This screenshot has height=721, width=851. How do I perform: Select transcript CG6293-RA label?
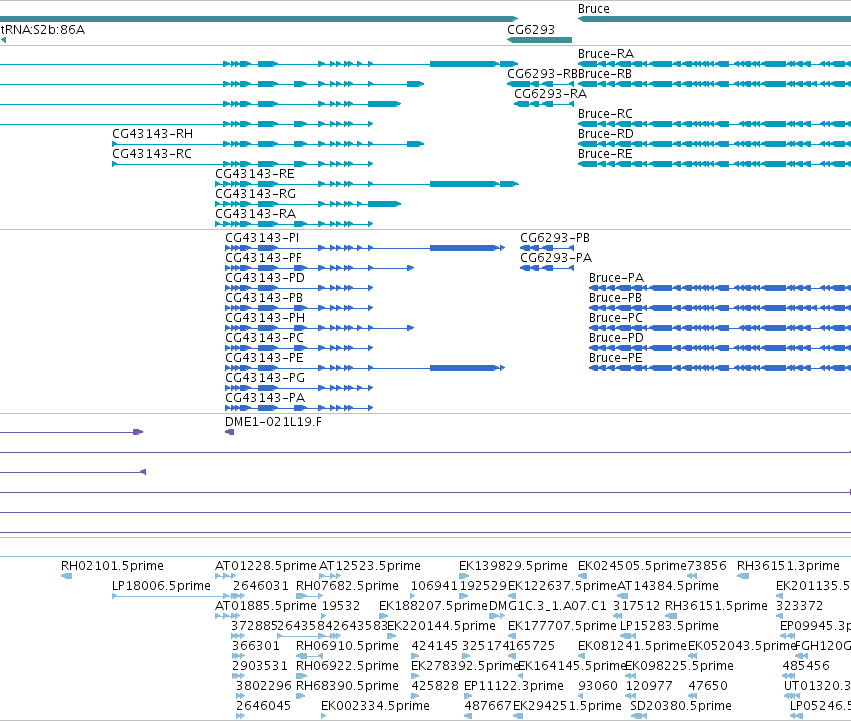[x=550, y=94]
